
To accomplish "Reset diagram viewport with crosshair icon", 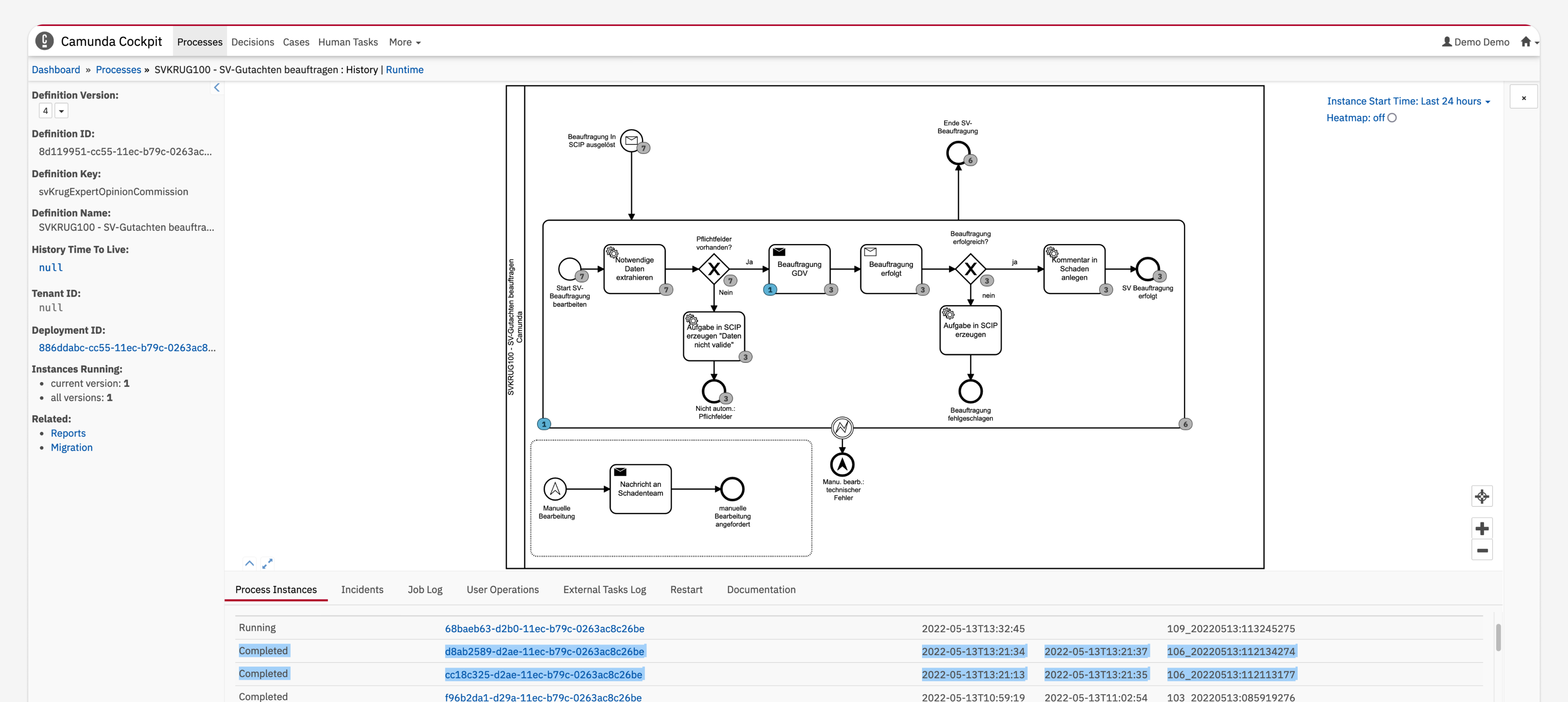I will pyautogui.click(x=1481, y=496).
